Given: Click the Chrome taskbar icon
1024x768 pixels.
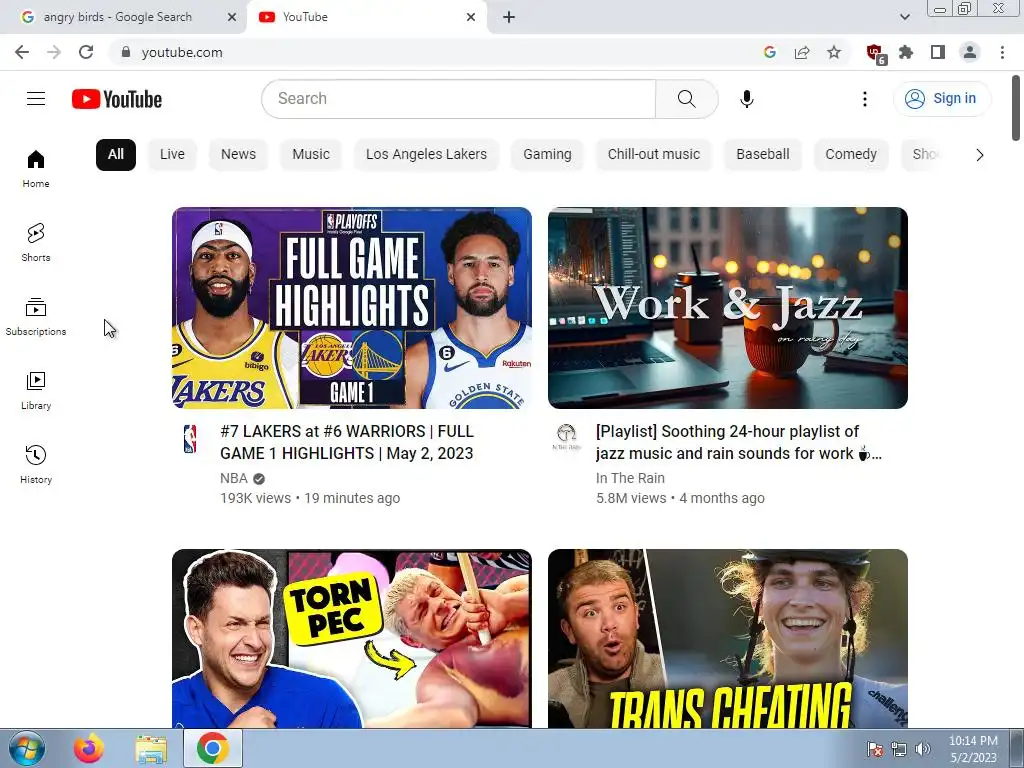Looking at the screenshot, I should tap(213, 748).
